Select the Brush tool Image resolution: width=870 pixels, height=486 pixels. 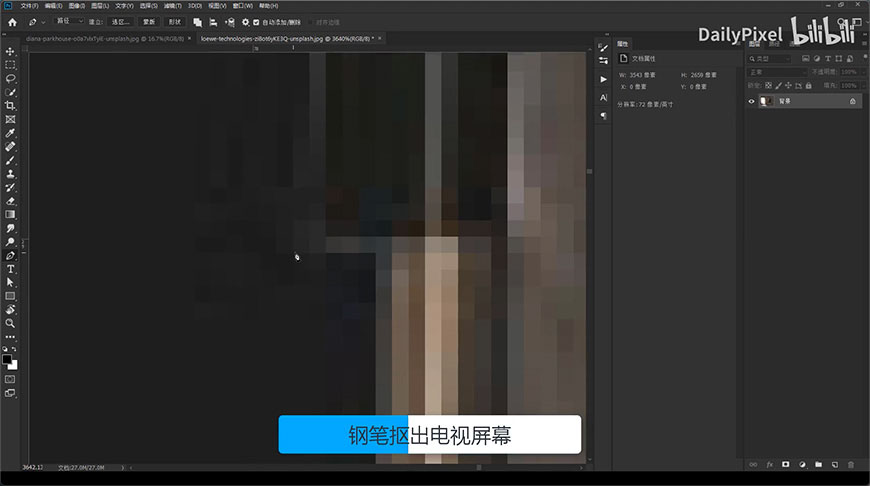point(10,160)
